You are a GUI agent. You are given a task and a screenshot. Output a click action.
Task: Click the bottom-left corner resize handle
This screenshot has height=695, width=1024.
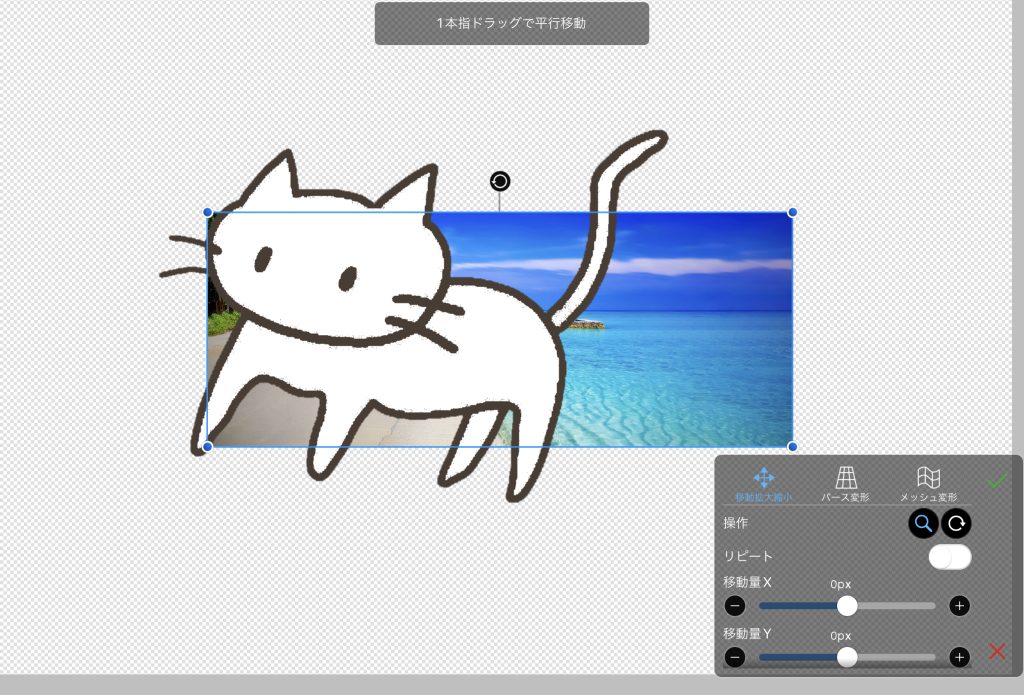[x=208, y=446]
